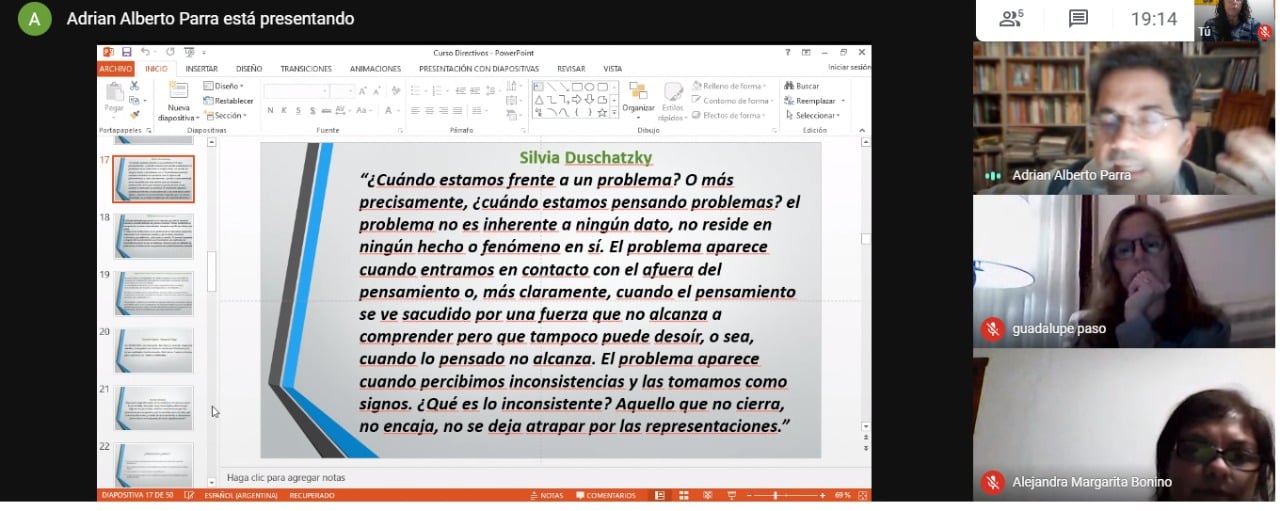The image size is (1280, 511).
Task: Toggle strikethrough (abc) formatting
Action: [x=326, y=110]
